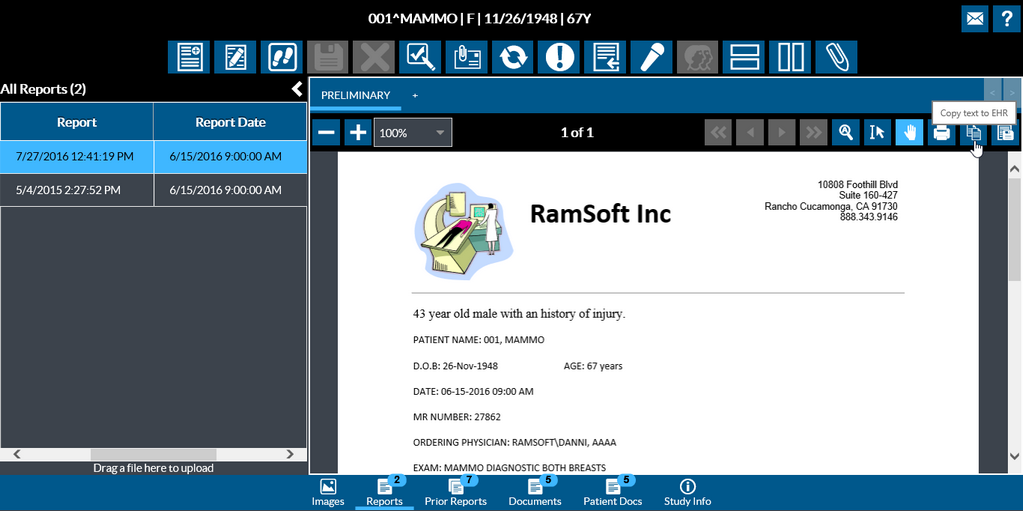Click the report list horizontal scrollbar
The width and height of the screenshot is (1023, 511).
150,454
